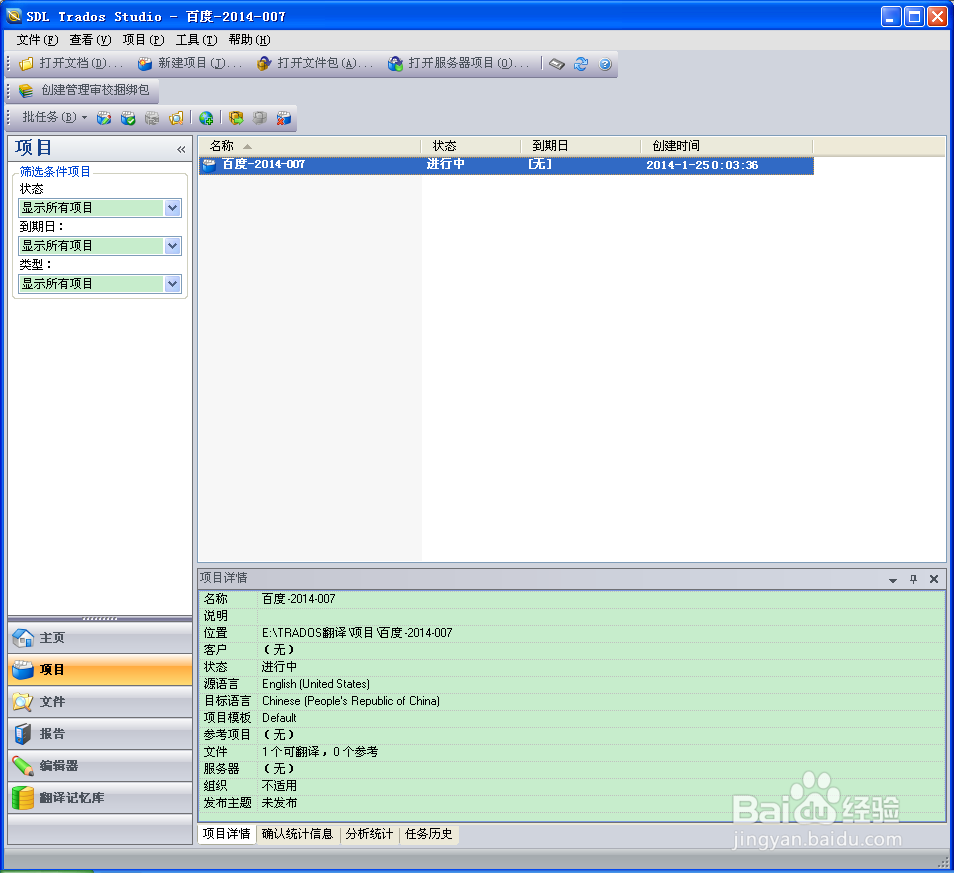The image size is (954, 873).
Task: Switch to 项目 view in navigation pane
Action: pos(100,670)
